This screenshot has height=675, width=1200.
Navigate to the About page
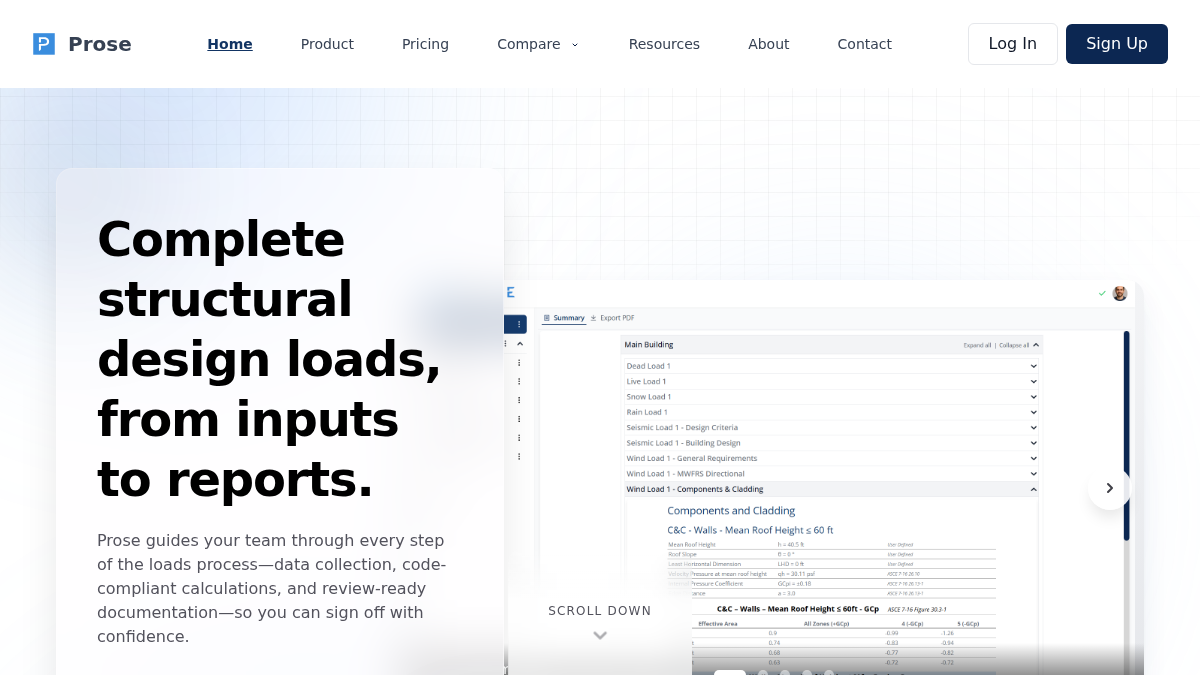768,44
